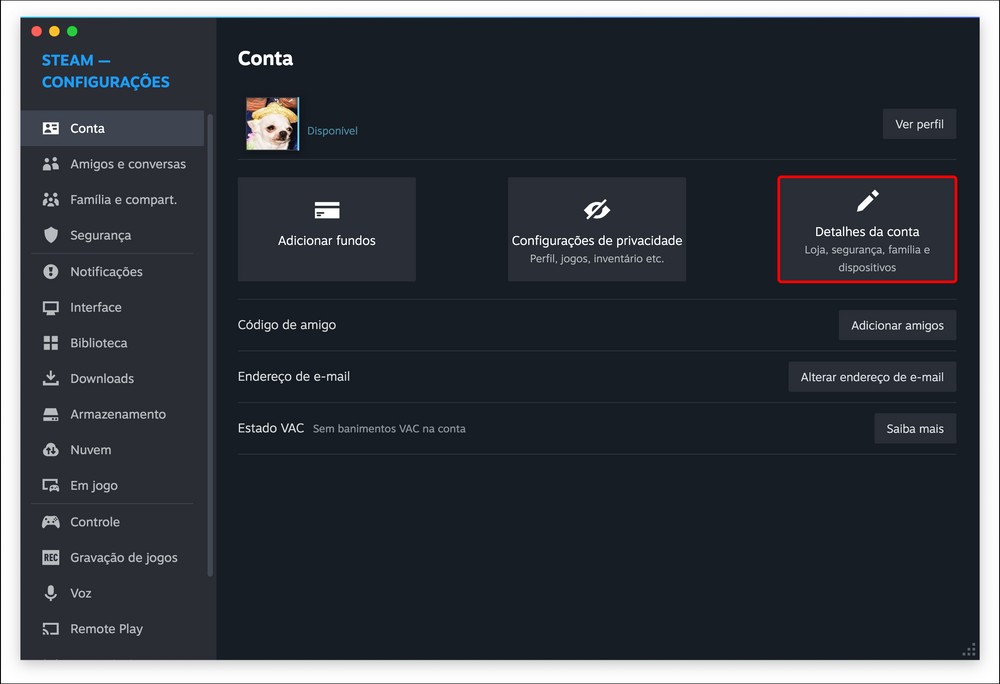This screenshot has width=1000, height=684.
Task: Select the Segurança shield icon
Action: pos(51,236)
